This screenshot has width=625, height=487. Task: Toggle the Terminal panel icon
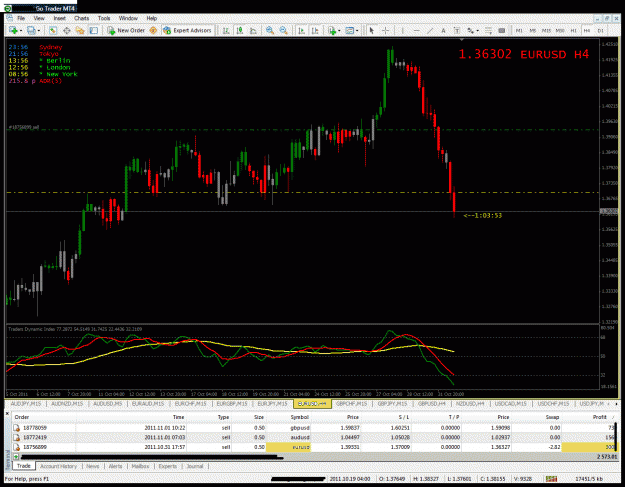(94, 30)
